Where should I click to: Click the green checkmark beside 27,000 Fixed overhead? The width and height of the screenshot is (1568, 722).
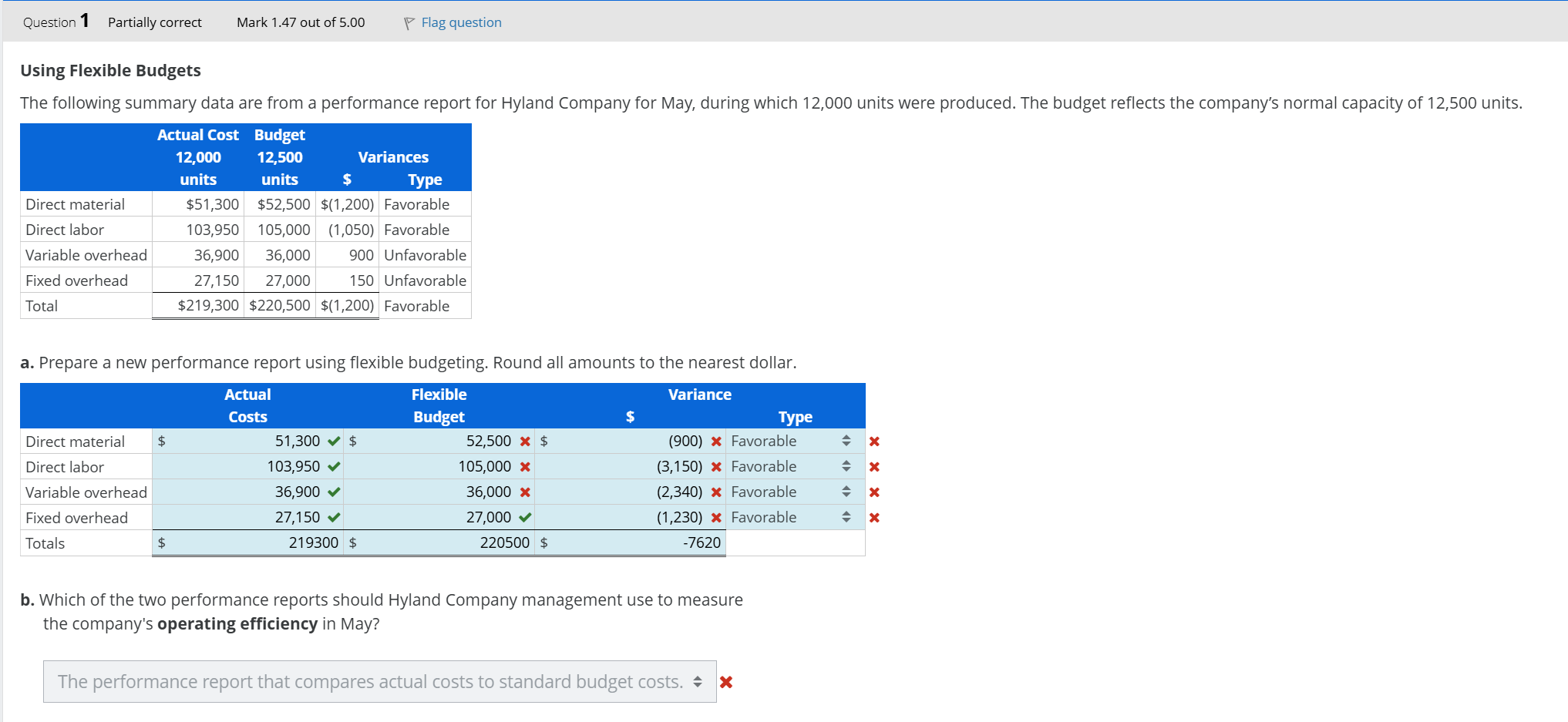click(526, 517)
